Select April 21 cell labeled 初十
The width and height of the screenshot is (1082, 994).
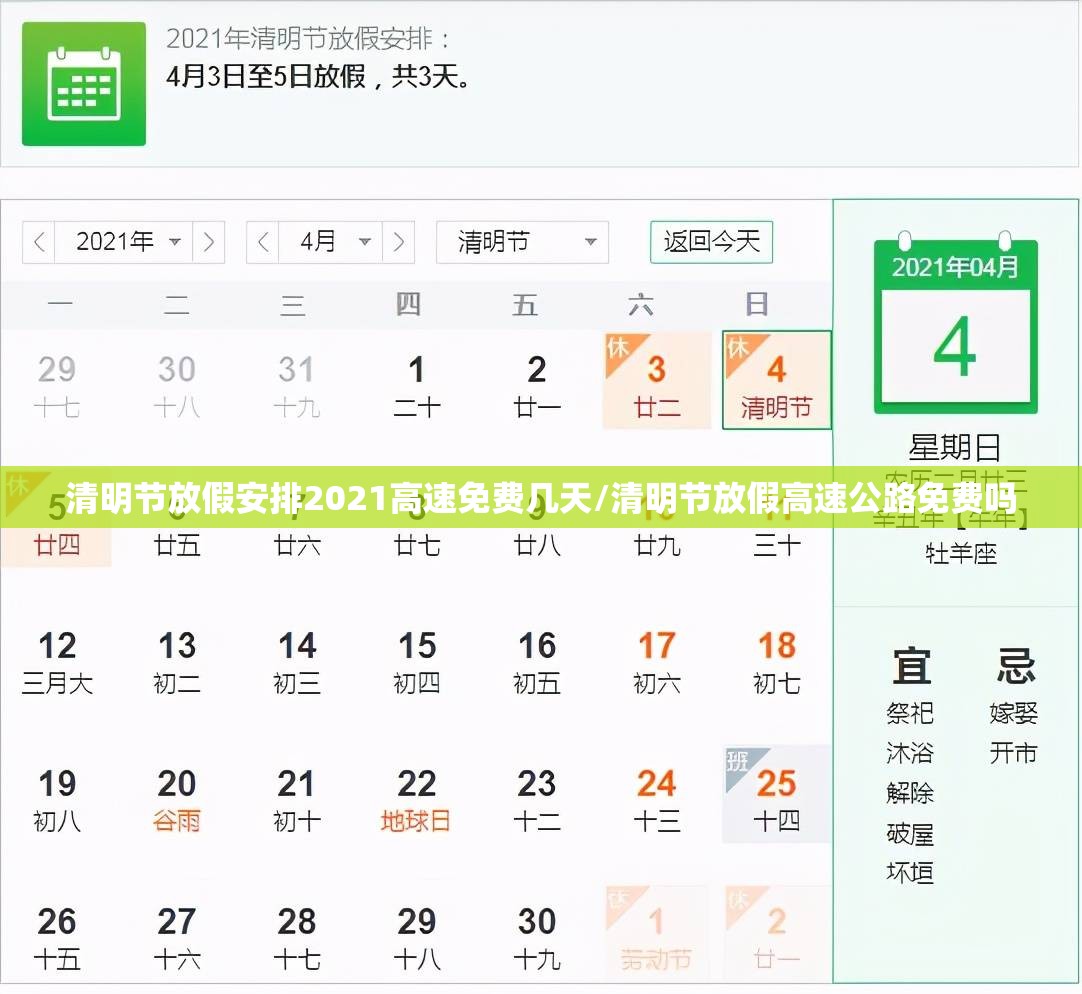[x=297, y=800]
